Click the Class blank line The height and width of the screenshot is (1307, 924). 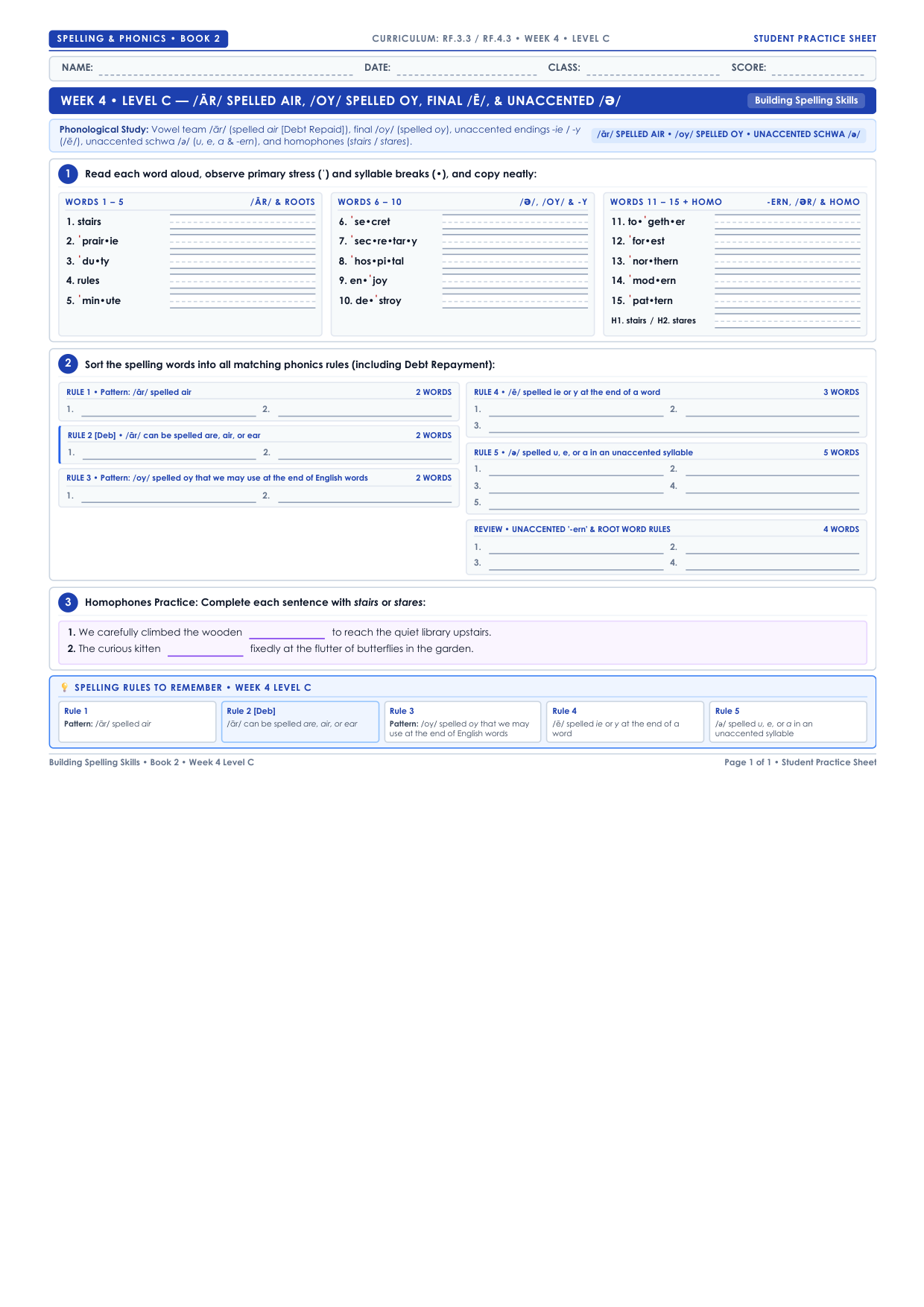[653, 69]
